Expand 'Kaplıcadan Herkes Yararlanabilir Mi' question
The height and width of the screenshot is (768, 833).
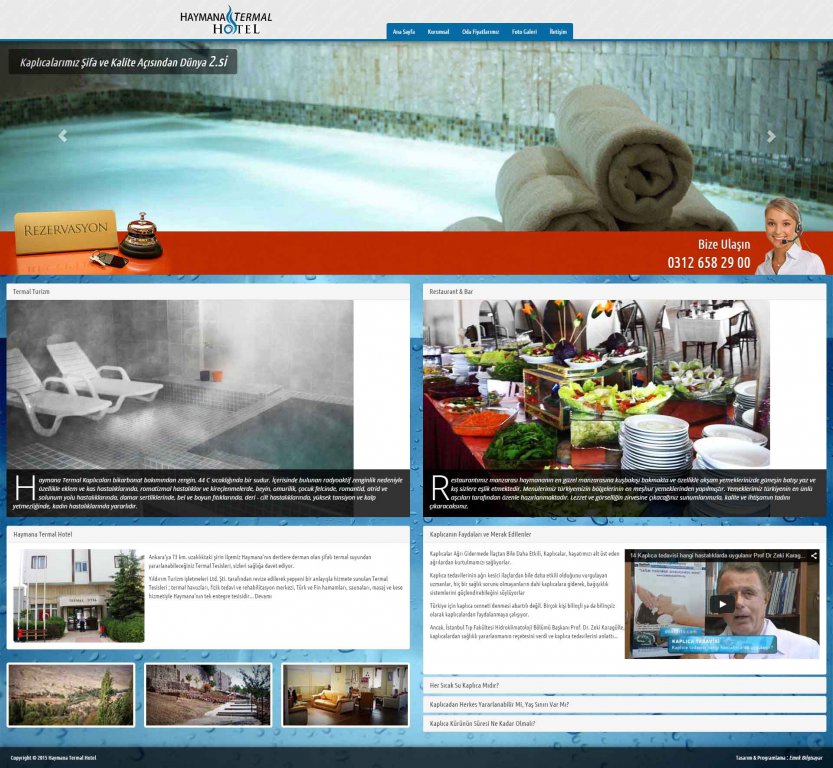click(x=499, y=704)
